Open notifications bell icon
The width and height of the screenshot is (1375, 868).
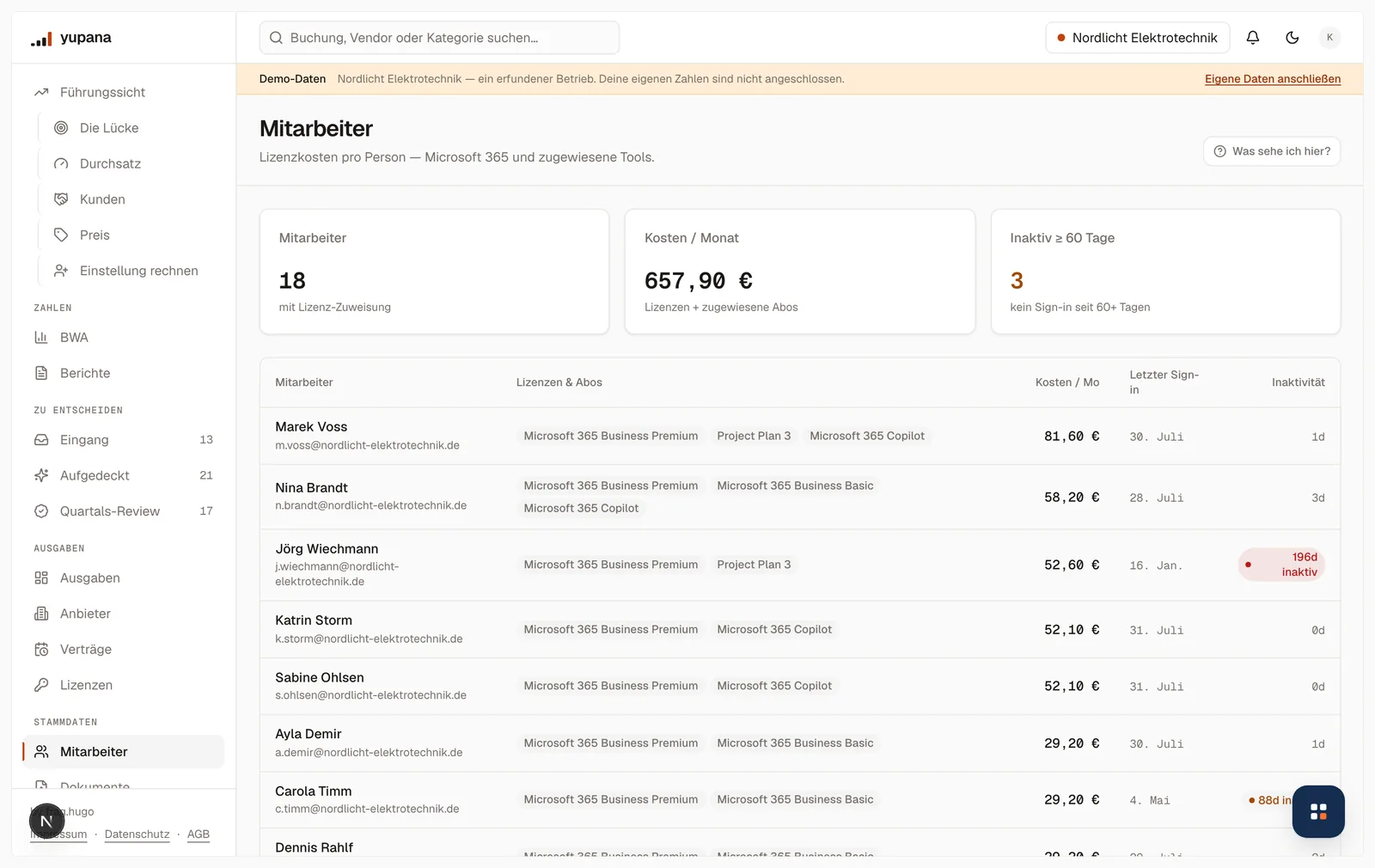click(x=1253, y=38)
